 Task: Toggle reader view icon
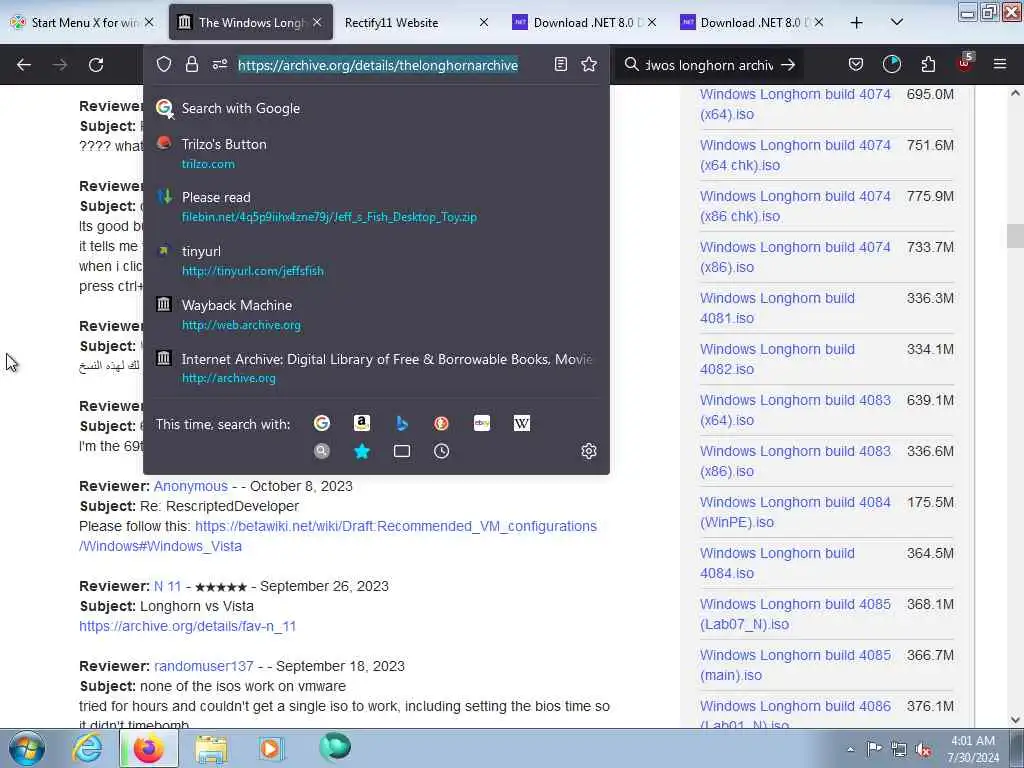pos(560,64)
